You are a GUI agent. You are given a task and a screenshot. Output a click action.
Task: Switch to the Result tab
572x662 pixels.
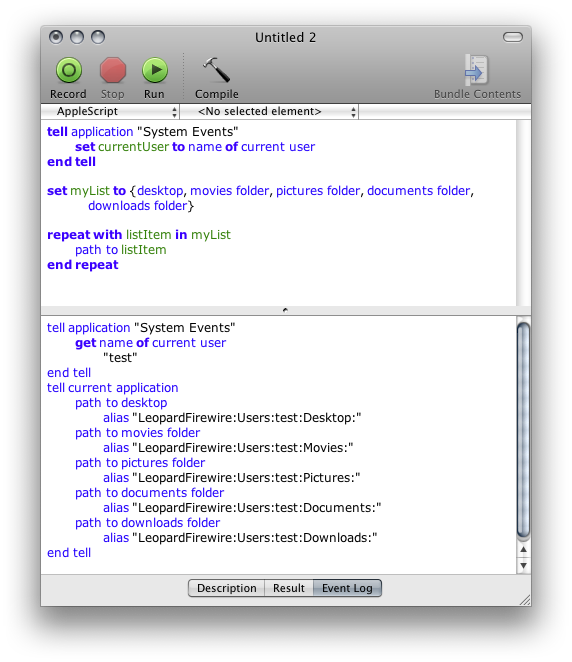(289, 588)
